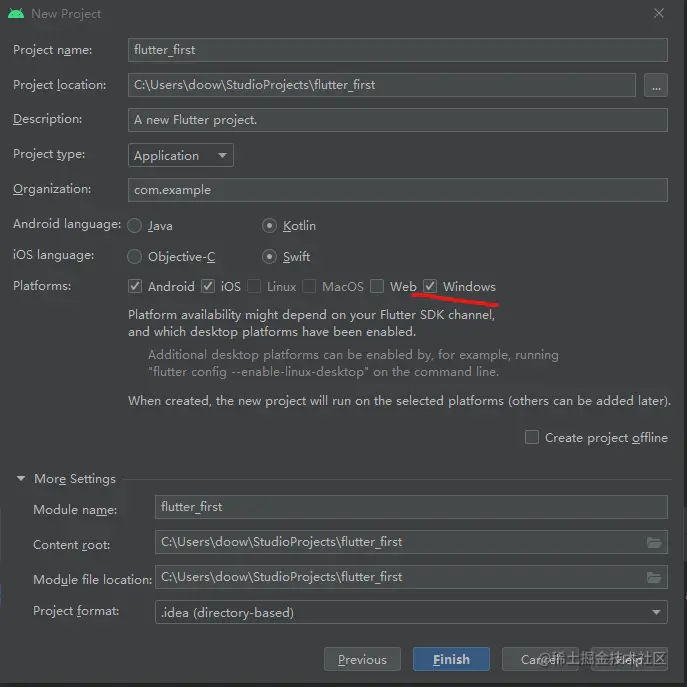Focus the Module file location field

[x=411, y=577]
